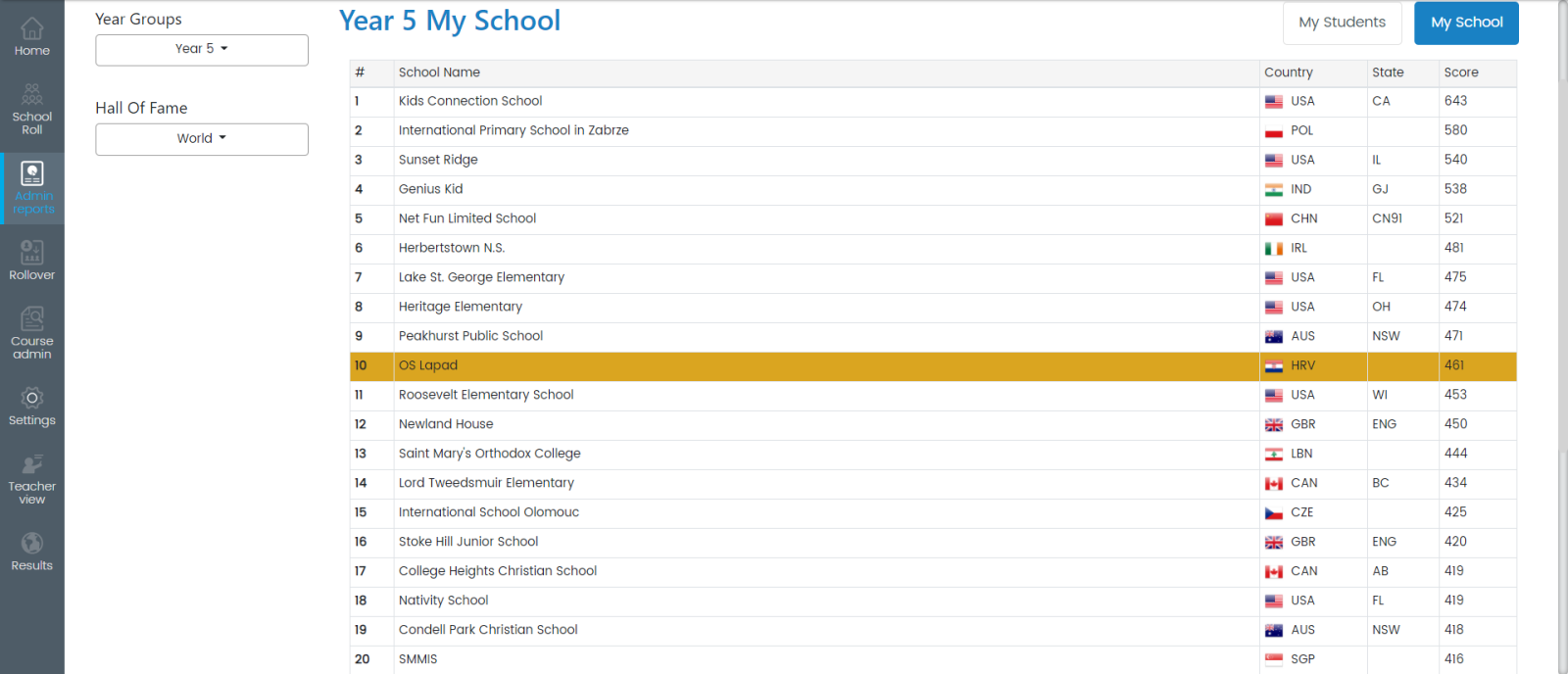Viewport: 1568px width, 674px height.
Task: Click Czech flag for International School Olomouc
Action: coord(1274,513)
